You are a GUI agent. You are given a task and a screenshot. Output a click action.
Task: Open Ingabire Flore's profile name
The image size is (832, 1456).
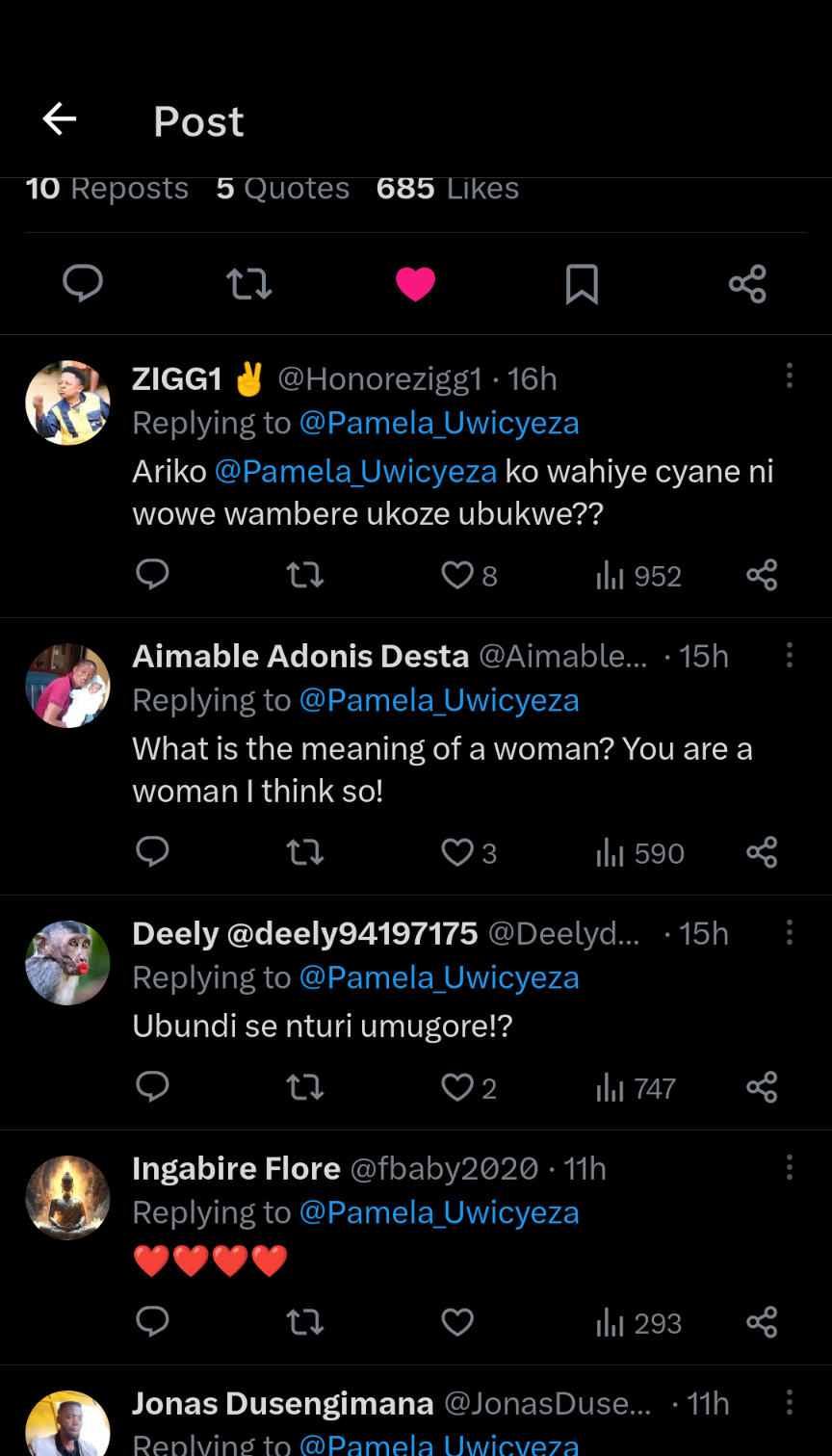pos(236,1168)
